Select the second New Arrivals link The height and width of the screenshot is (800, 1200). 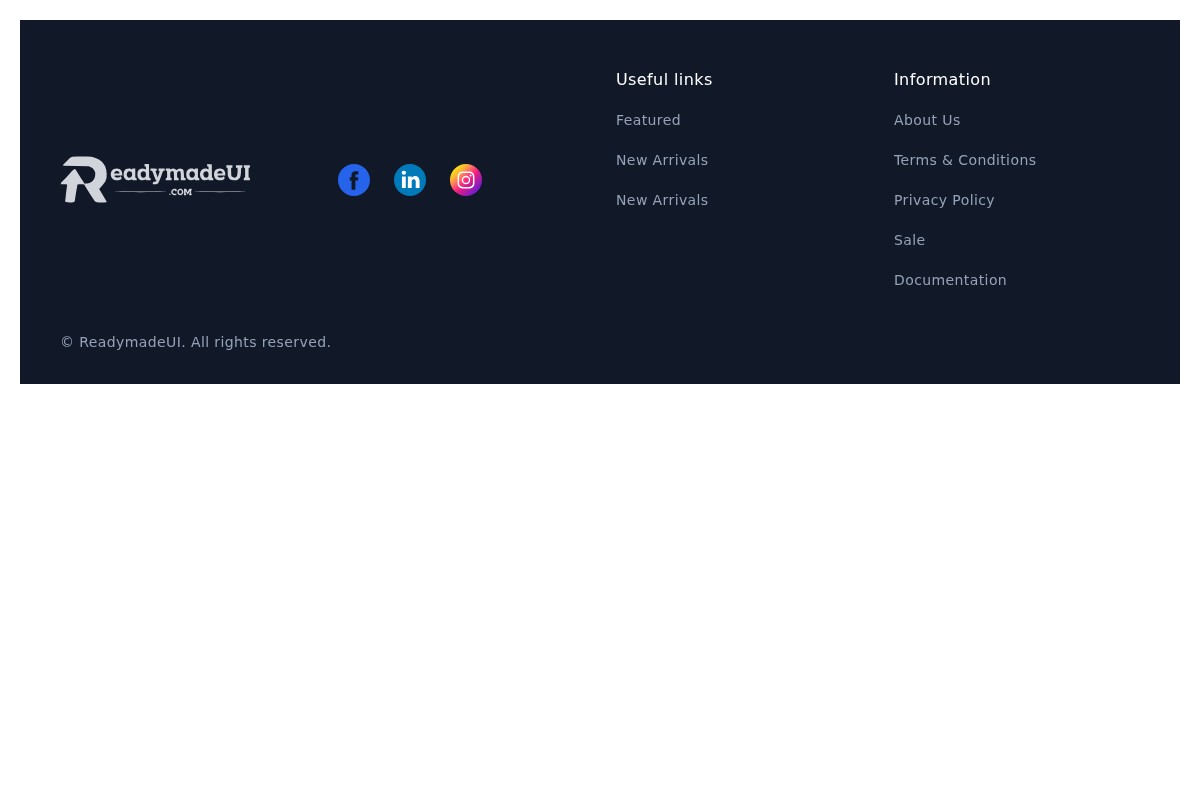click(x=662, y=200)
